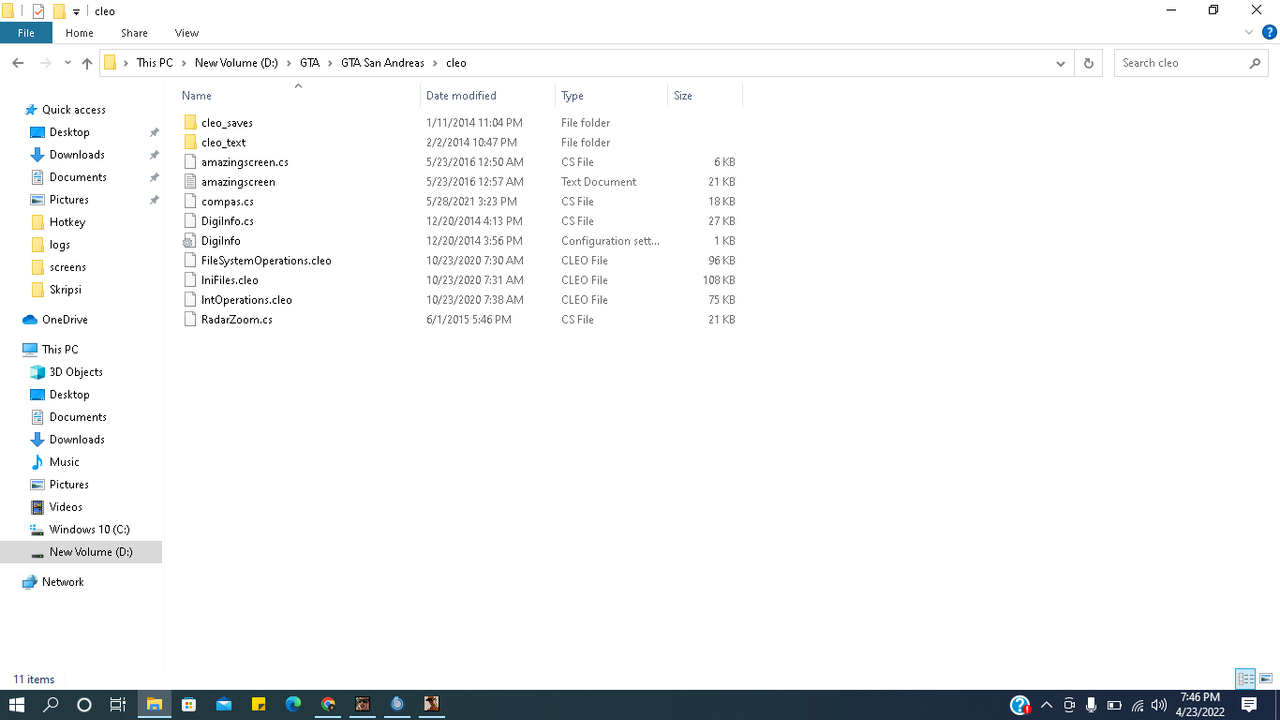The width and height of the screenshot is (1280, 720).
Task: Click the New folder quick access icon
Action: point(59,11)
